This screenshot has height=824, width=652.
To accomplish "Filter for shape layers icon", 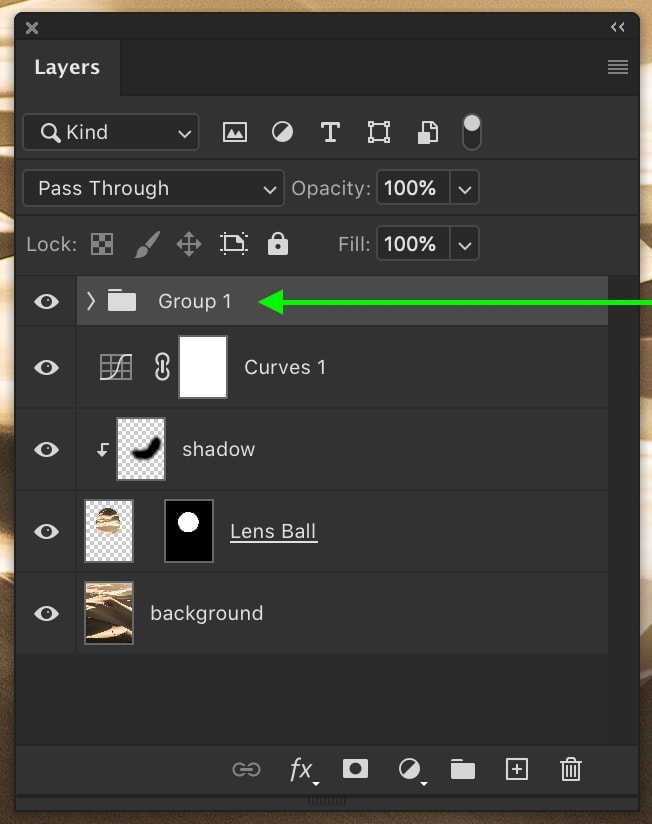I will 378,132.
